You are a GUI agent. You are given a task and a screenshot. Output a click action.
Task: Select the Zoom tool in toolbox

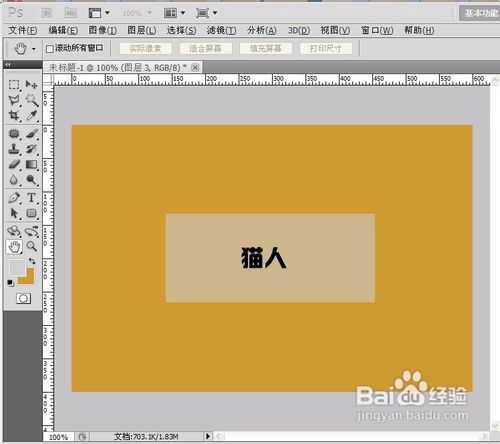32,247
